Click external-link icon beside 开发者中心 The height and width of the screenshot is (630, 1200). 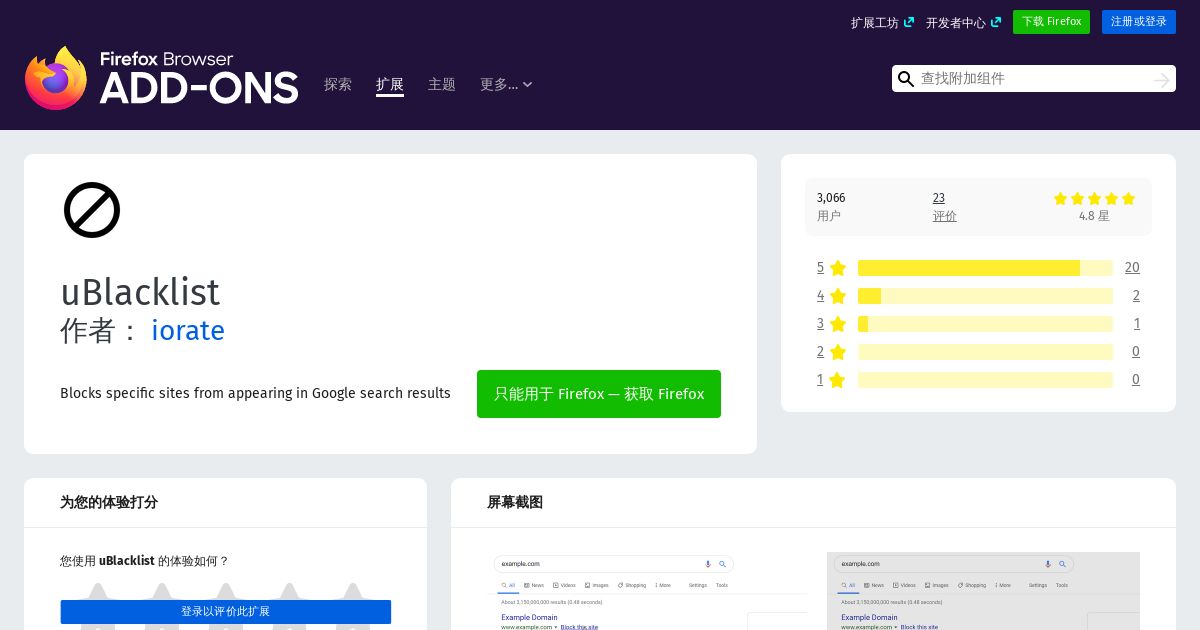point(996,22)
